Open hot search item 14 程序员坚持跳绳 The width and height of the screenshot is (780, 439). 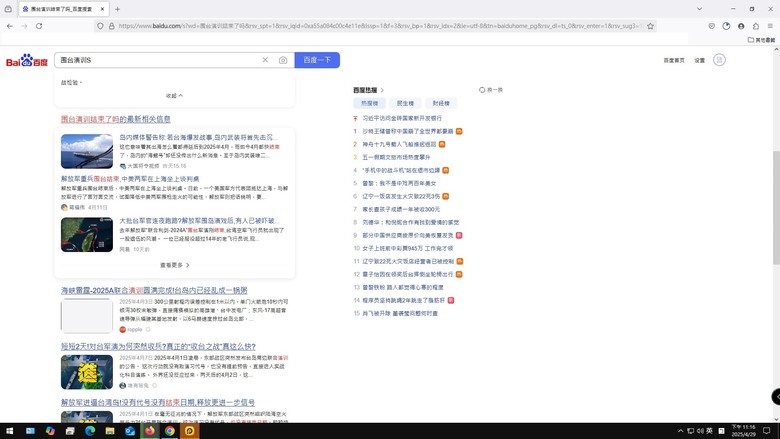pyautogui.click(x=403, y=300)
